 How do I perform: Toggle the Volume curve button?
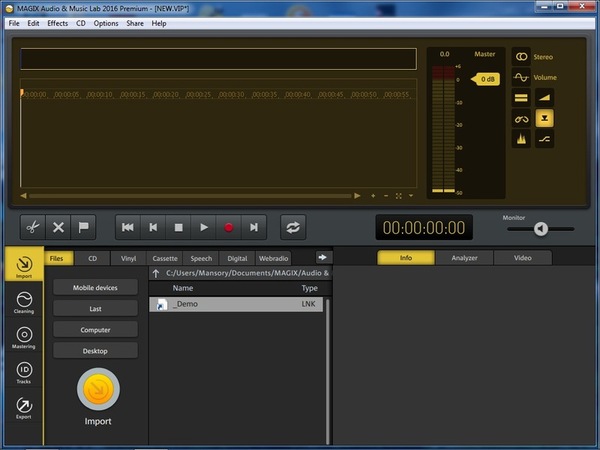click(x=521, y=77)
